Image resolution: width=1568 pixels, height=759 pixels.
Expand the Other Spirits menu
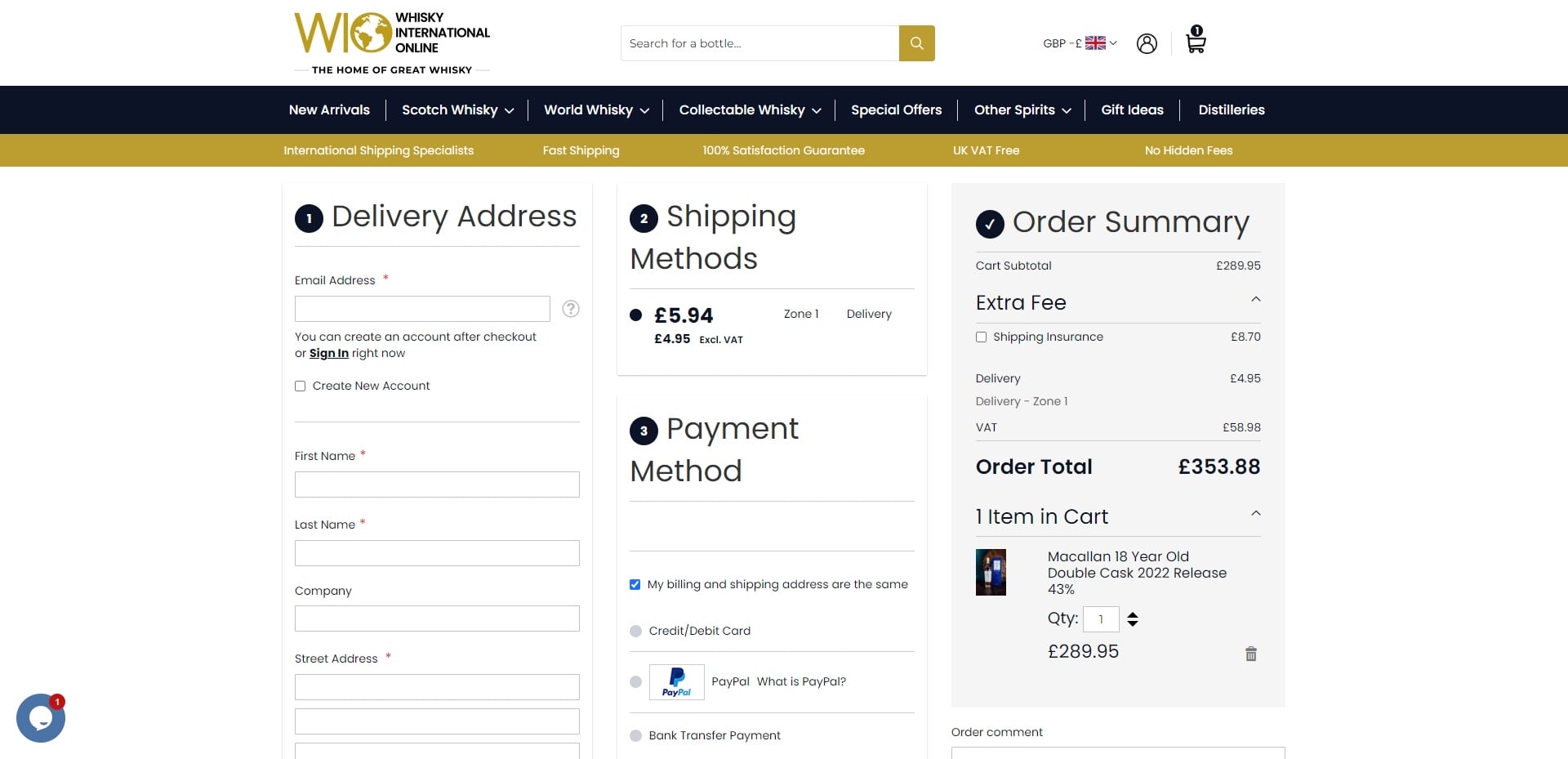pyautogui.click(x=1022, y=110)
